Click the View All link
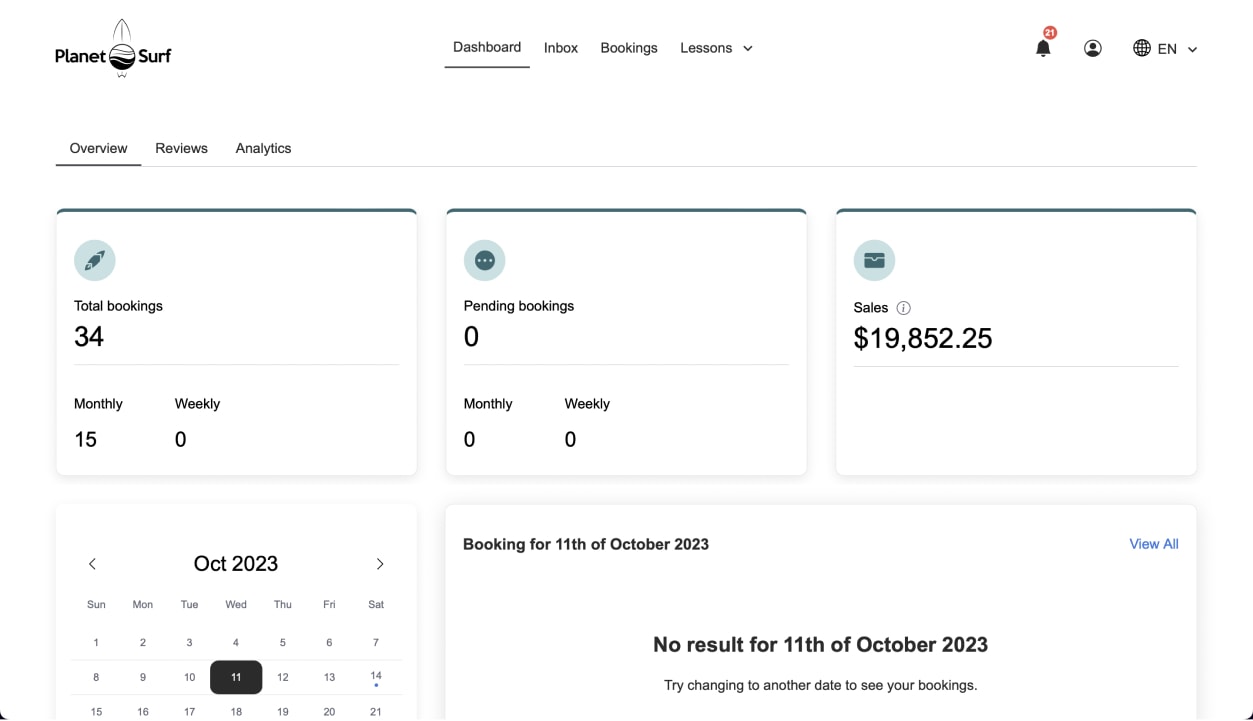 [1153, 544]
